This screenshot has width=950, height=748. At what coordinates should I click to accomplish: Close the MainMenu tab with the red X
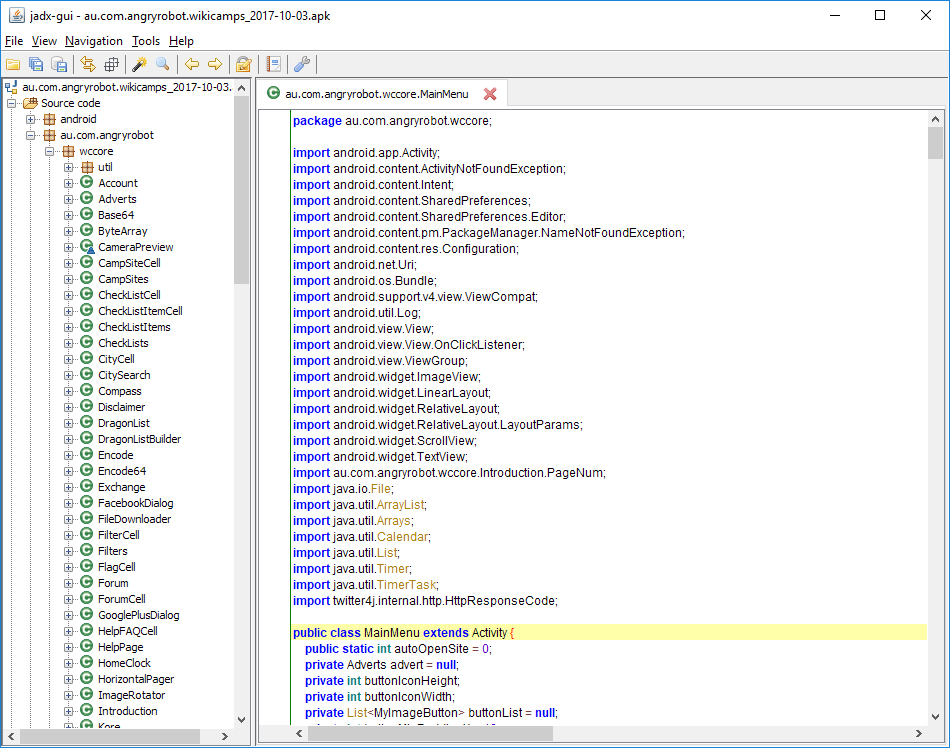[490, 94]
